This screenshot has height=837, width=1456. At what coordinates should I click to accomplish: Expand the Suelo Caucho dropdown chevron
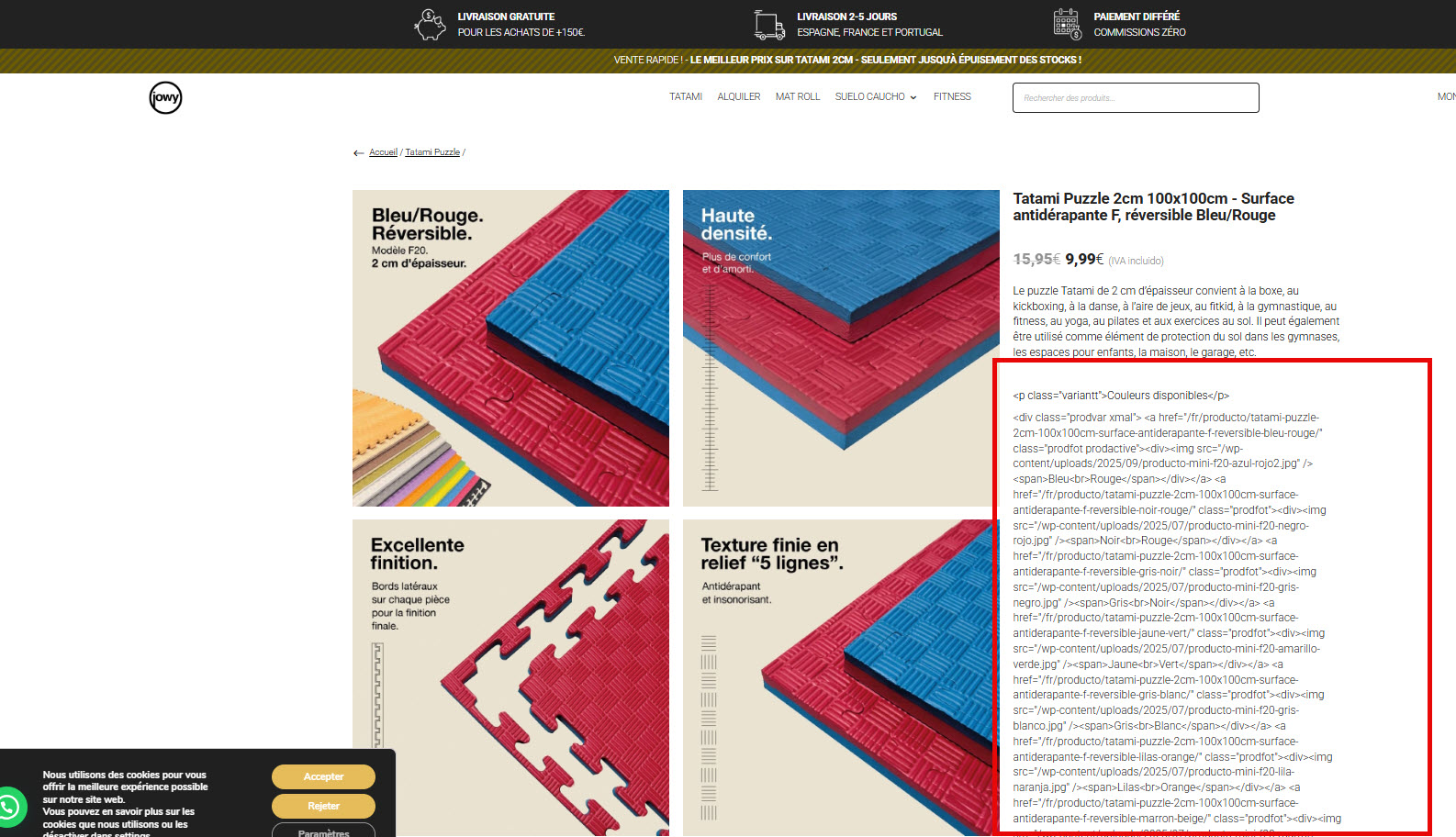coord(913,97)
